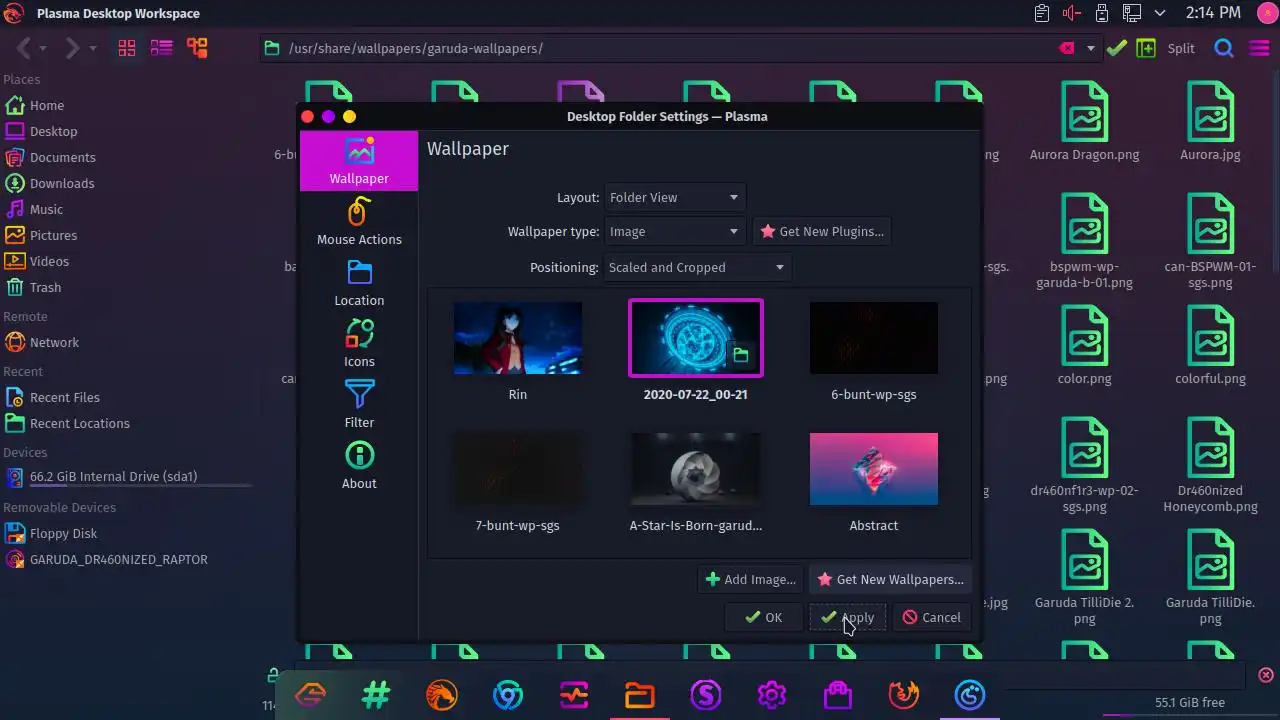The width and height of the screenshot is (1280, 720).
Task: Open software store bag in dock
Action: pyautogui.click(x=838, y=695)
